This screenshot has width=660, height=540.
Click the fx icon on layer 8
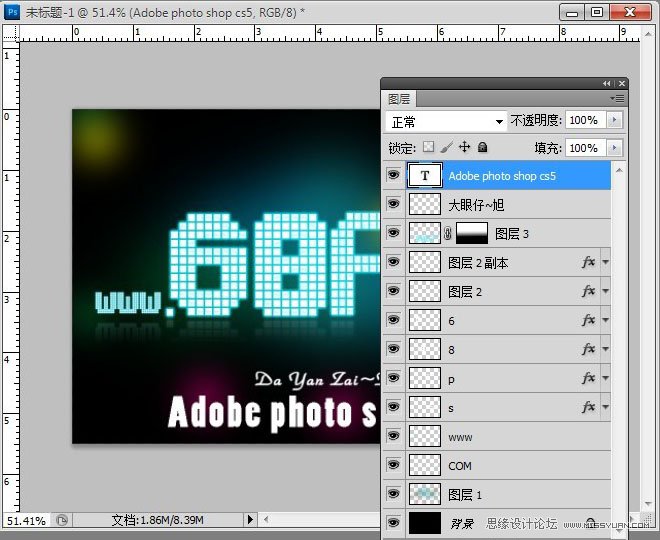point(588,349)
